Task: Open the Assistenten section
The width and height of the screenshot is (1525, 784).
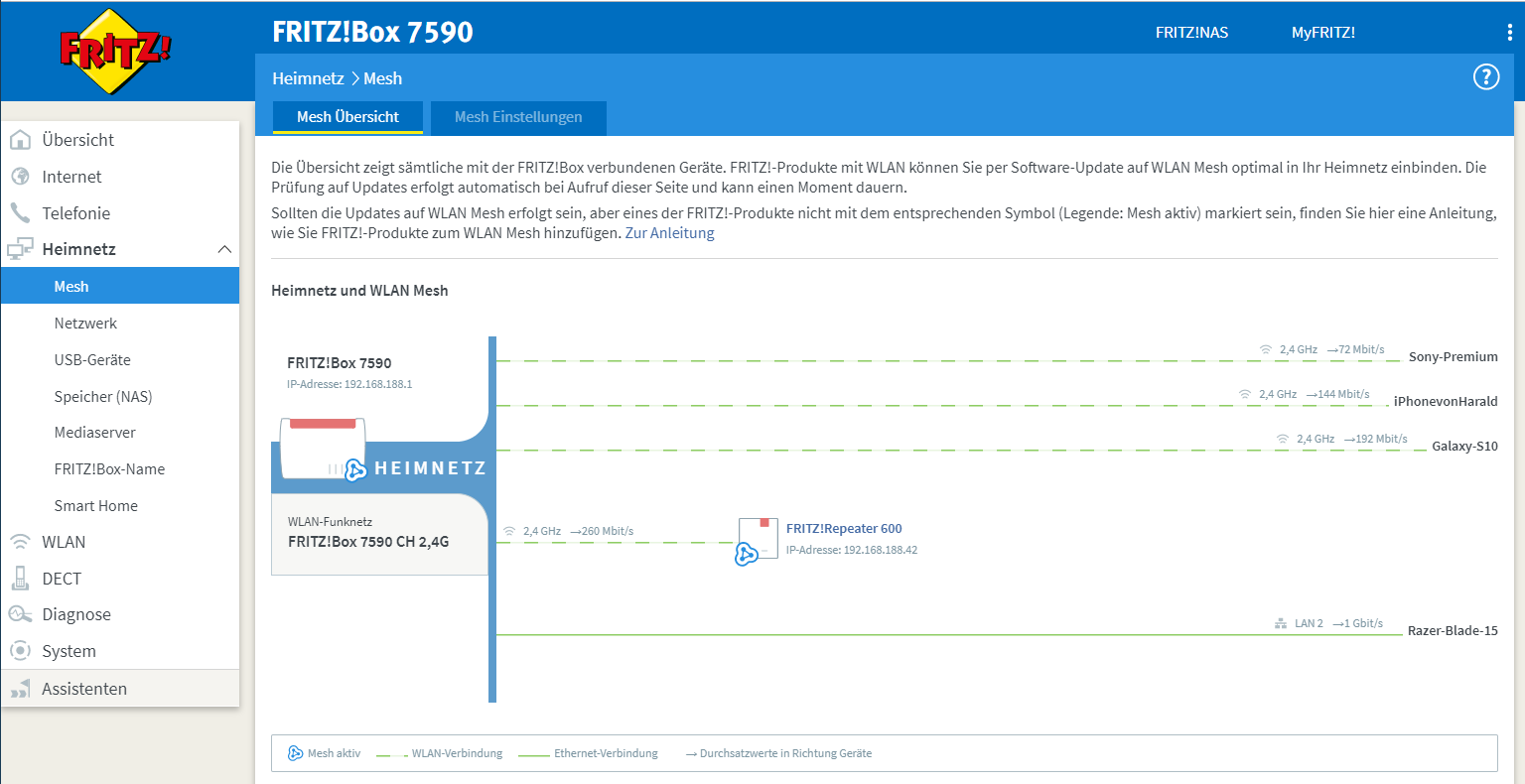Action: pos(84,689)
